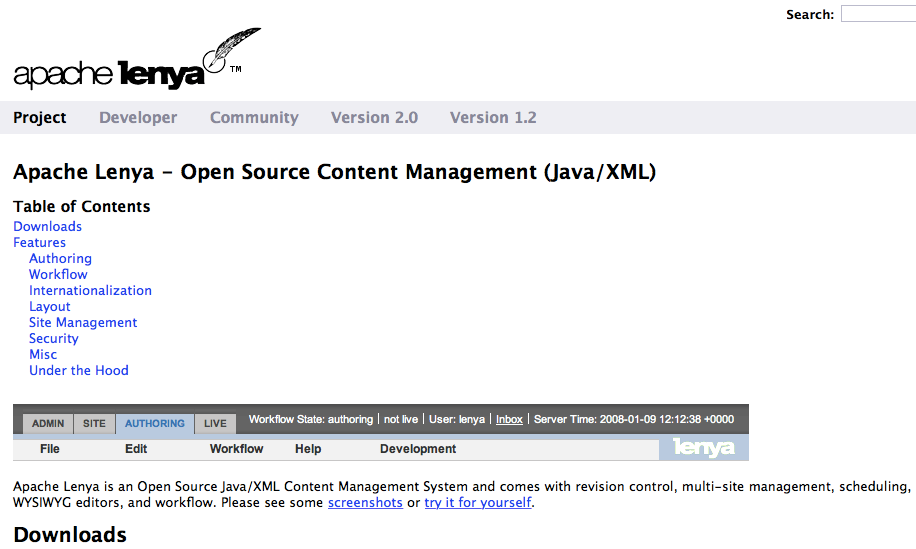Screen dimensions: 916x549
Task: Open the Security section link
Action: click(53, 338)
